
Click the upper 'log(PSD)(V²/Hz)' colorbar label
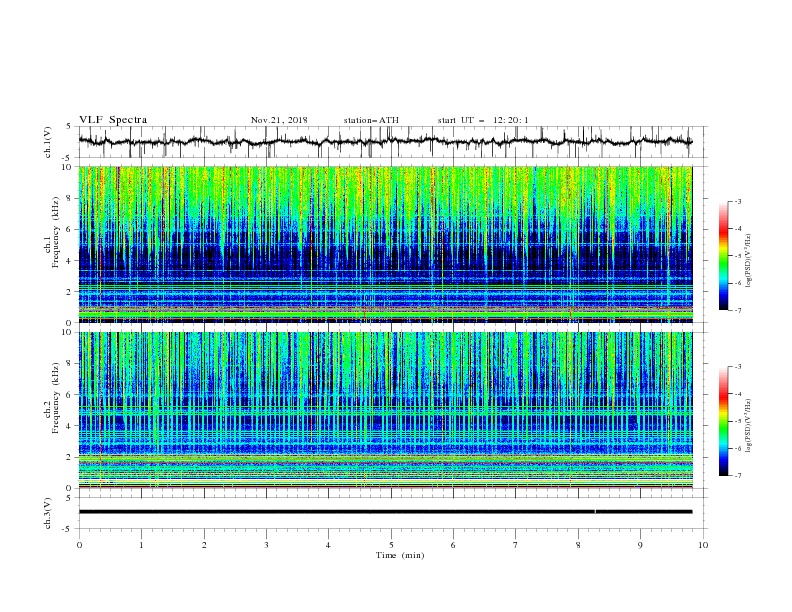click(x=749, y=261)
